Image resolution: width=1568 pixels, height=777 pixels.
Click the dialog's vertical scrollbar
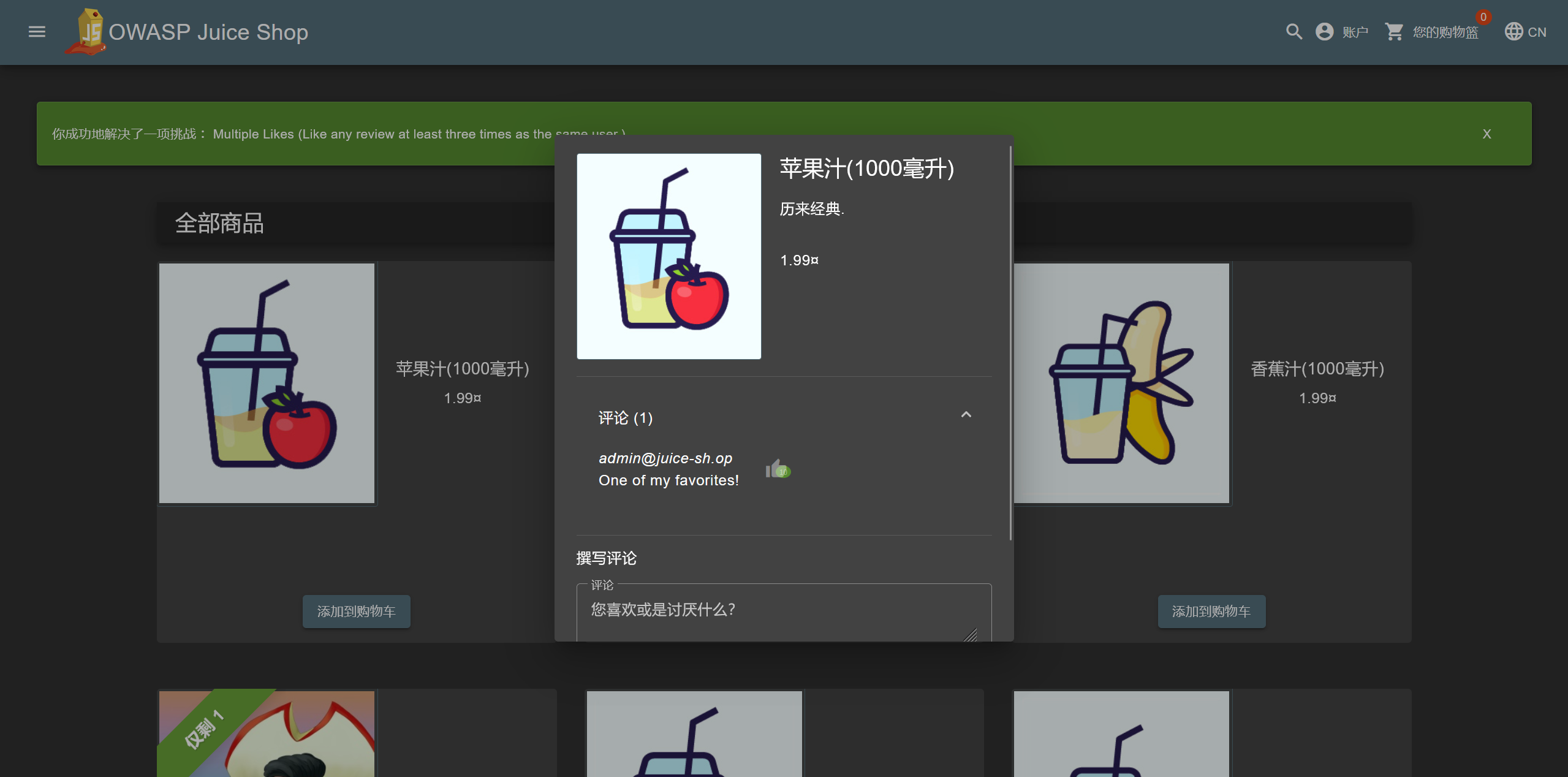click(x=1010, y=343)
